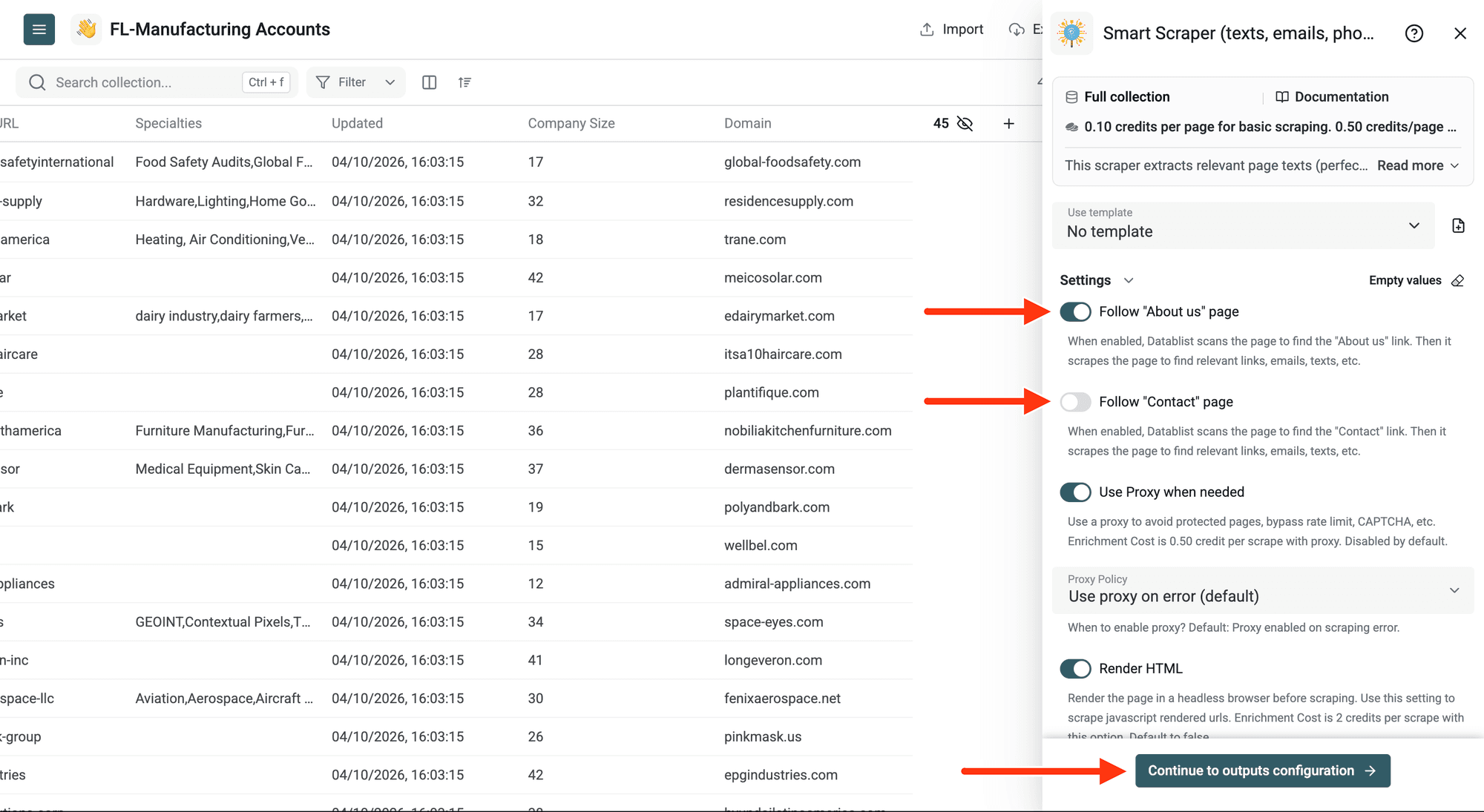This screenshot has width=1484, height=812.
Task: Click the credits coins icon
Action: click(1071, 127)
